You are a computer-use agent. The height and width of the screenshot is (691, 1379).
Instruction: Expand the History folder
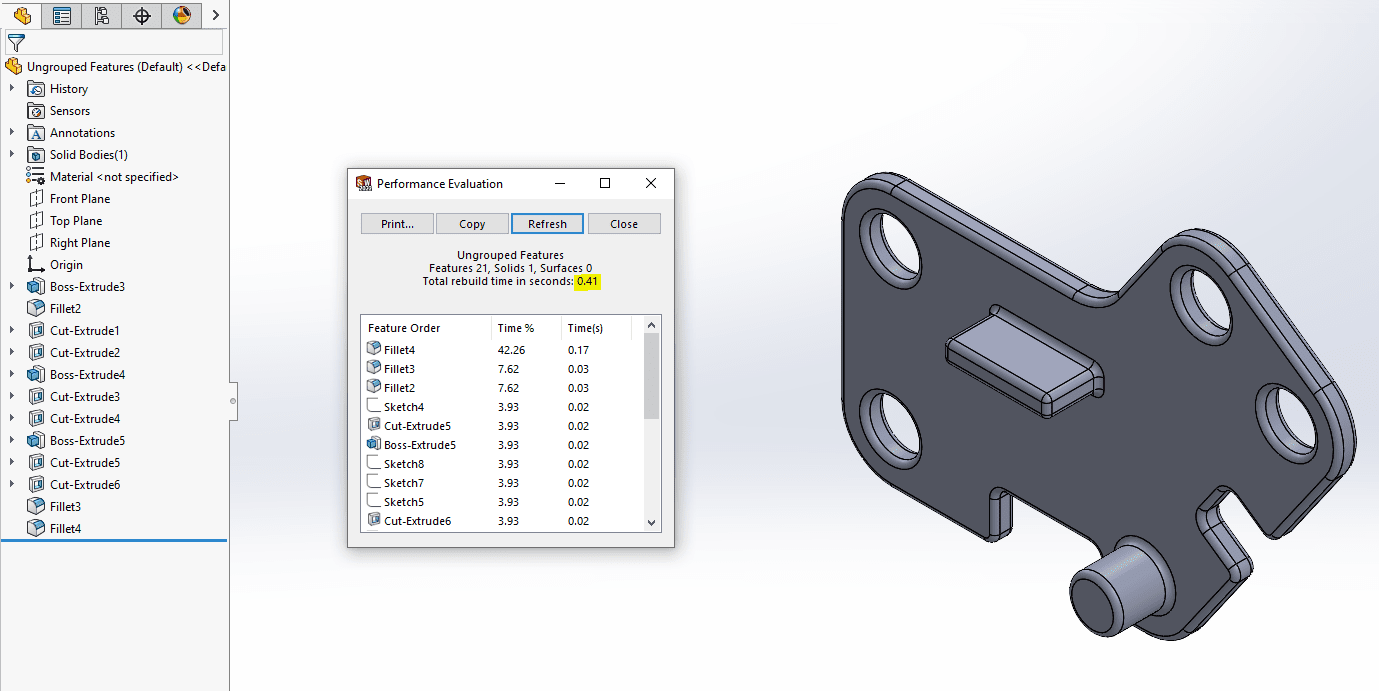(x=12, y=88)
